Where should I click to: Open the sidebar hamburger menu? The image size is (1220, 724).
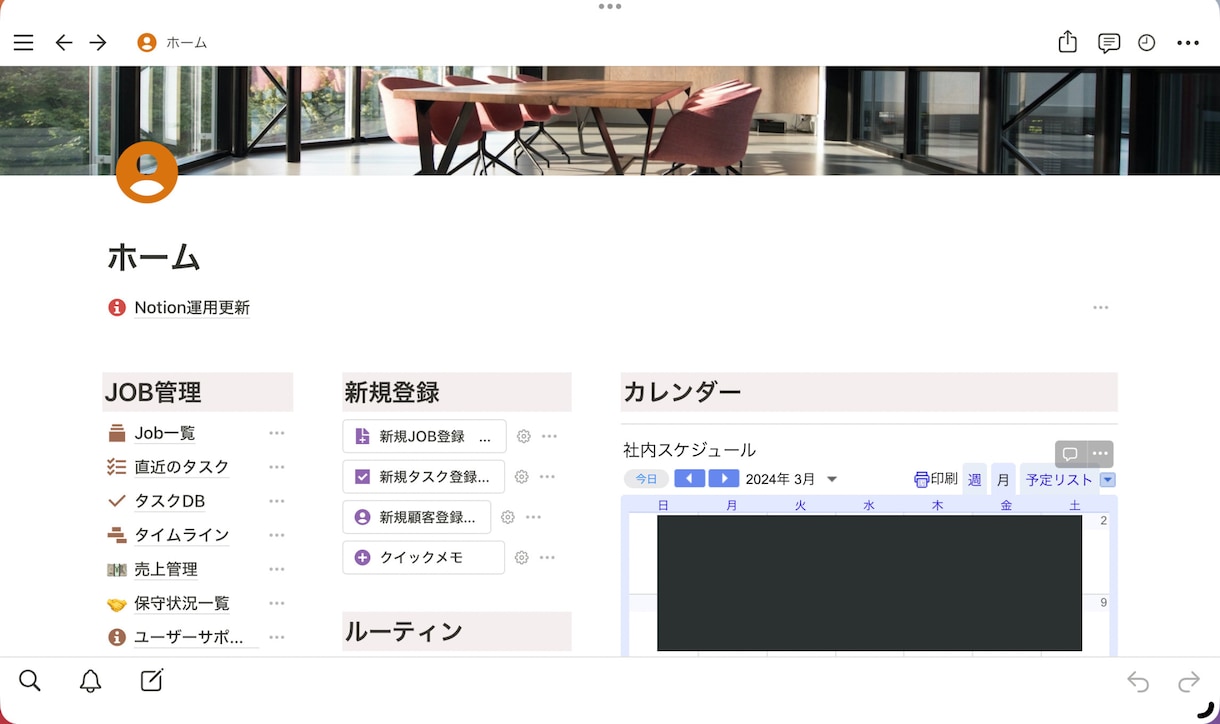[x=23, y=43]
